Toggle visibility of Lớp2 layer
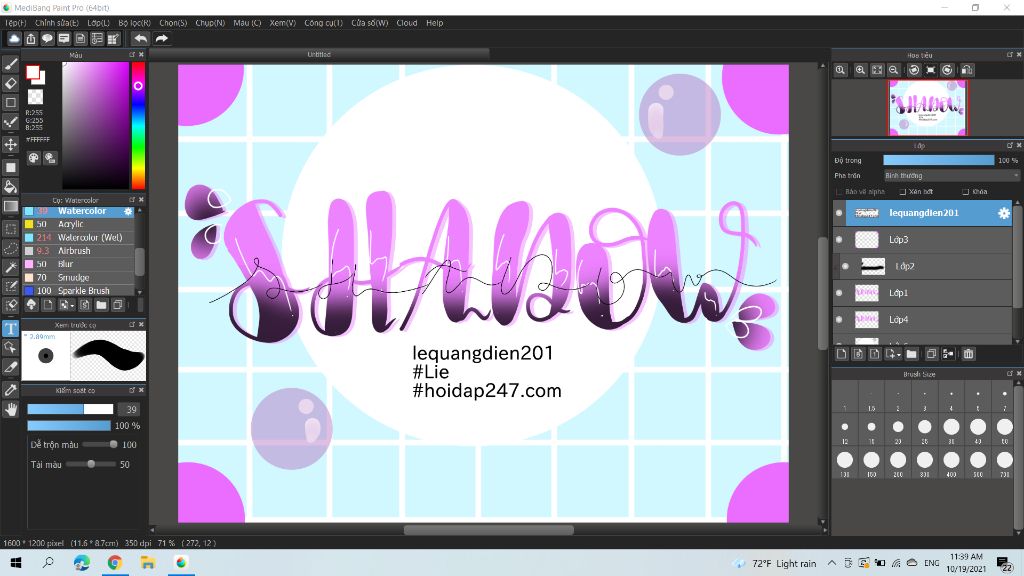 point(845,266)
